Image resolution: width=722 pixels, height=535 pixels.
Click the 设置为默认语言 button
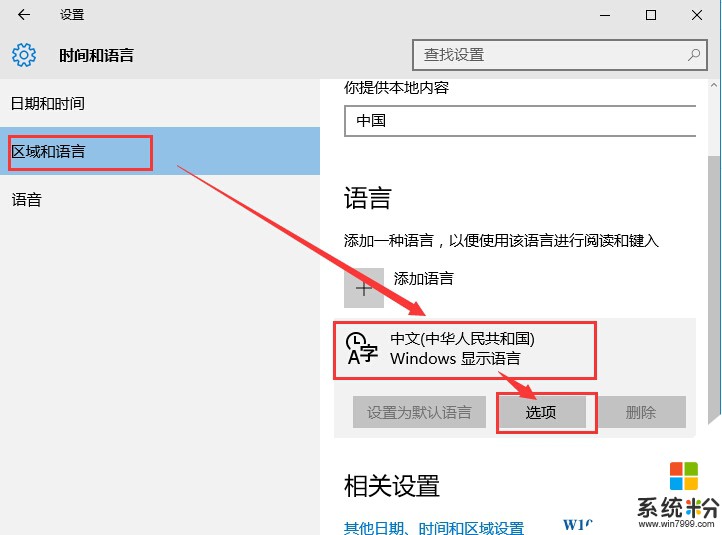tap(419, 412)
